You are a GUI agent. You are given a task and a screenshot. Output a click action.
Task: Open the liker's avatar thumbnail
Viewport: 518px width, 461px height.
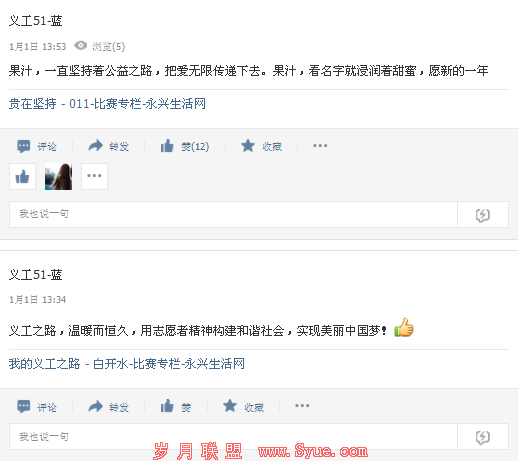click(x=58, y=177)
